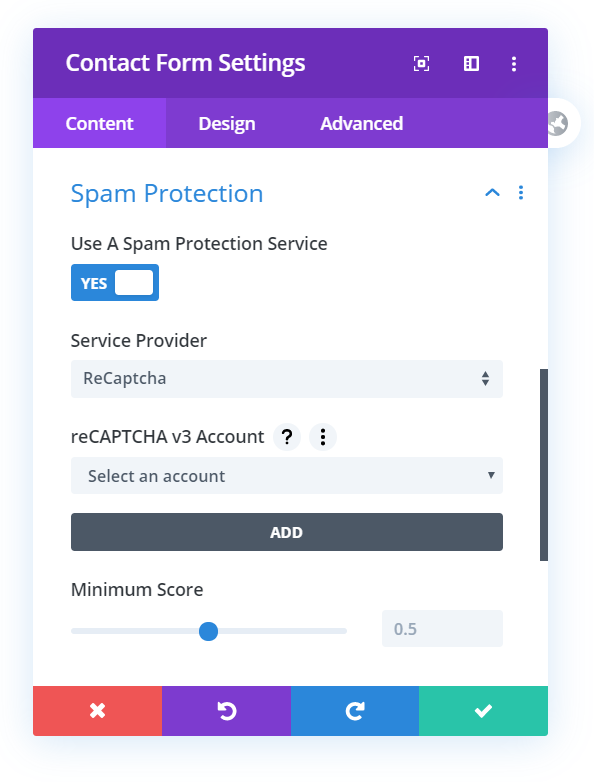Open Spam Protection section options dots

[x=521, y=193]
